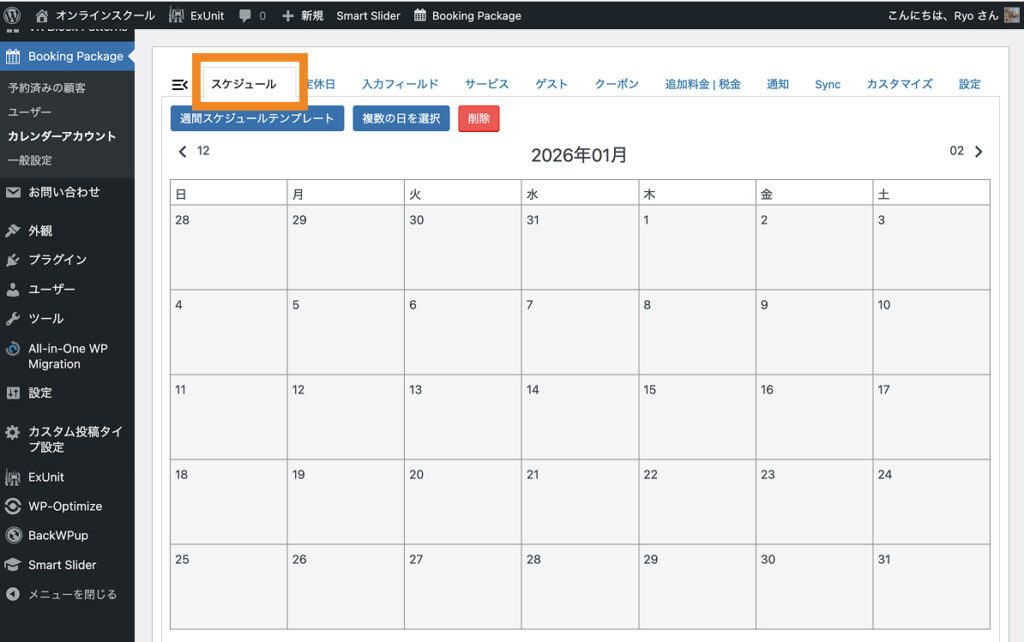Click the hamburger menu icon beside スケジュール tab
This screenshot has width=1024, height=642.
(180, 85)
